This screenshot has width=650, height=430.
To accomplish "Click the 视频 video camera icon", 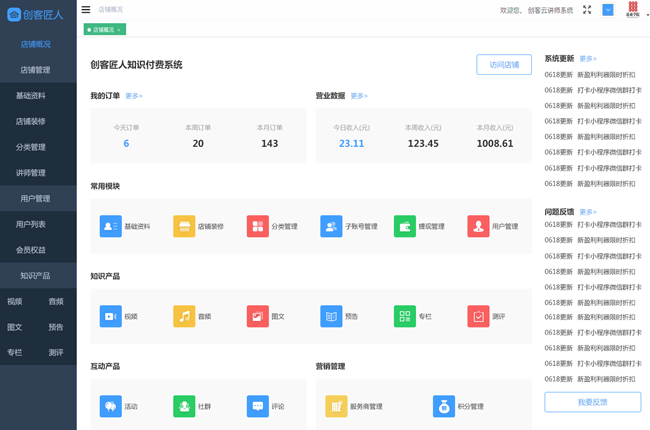I will click(x=110, y=317).
